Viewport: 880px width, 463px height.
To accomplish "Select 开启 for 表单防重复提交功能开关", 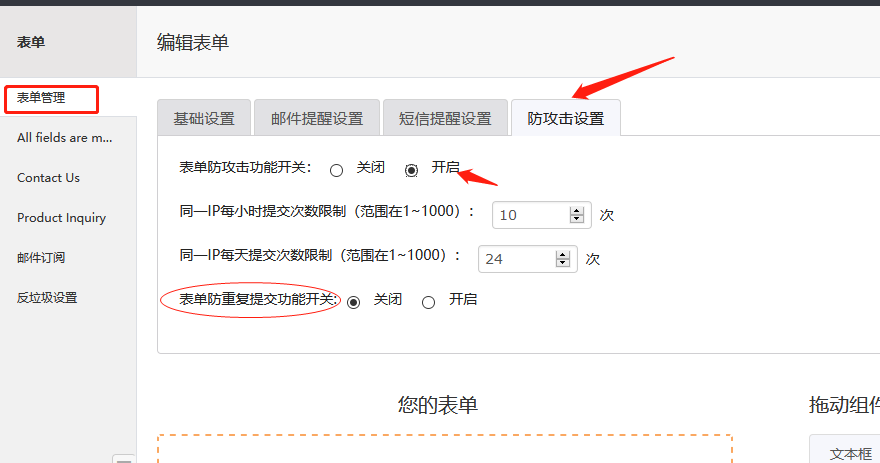I will [429, 302].
